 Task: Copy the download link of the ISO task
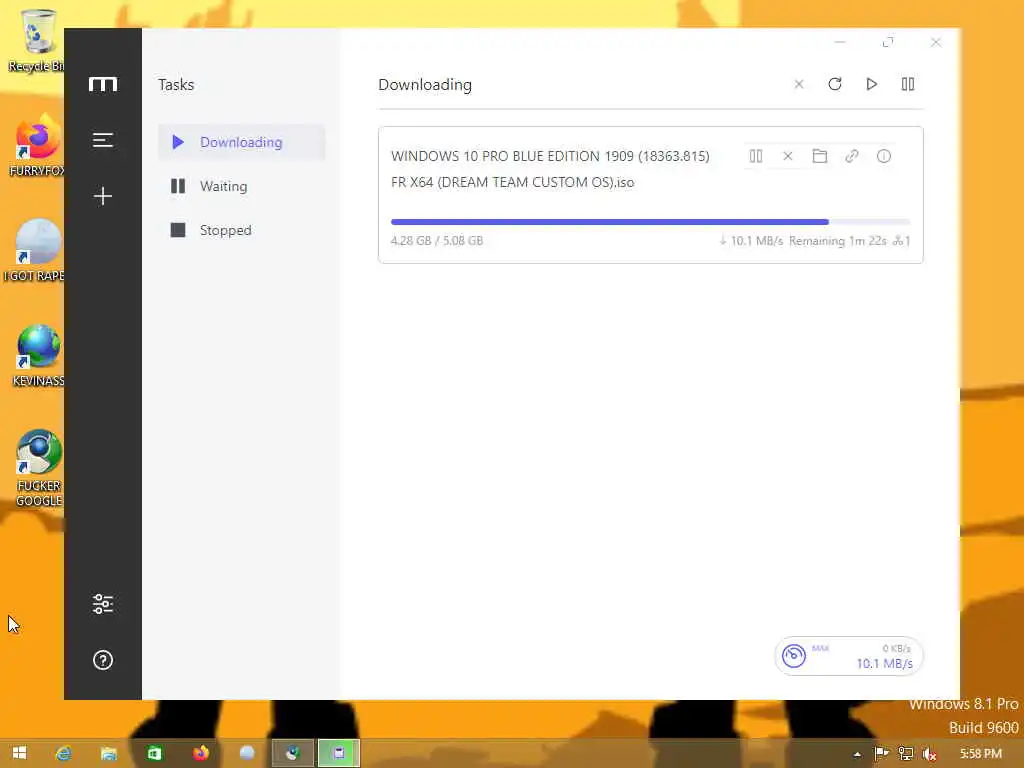coord(852,156)
